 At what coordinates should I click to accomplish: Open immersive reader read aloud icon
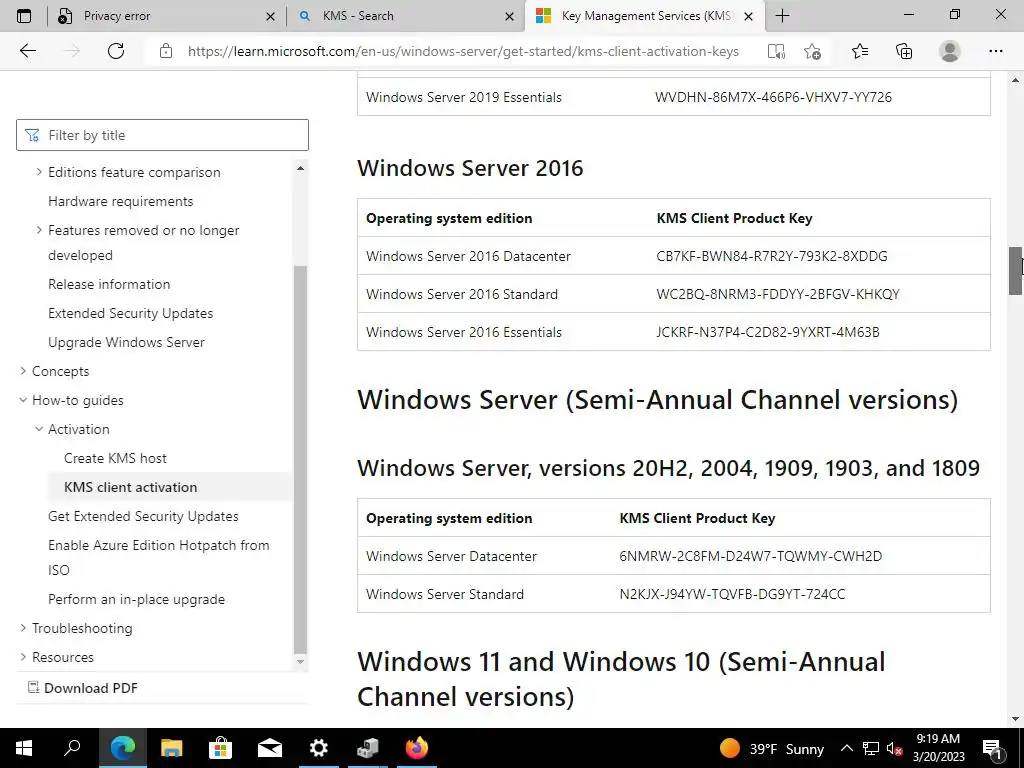[x=776, y=51]
